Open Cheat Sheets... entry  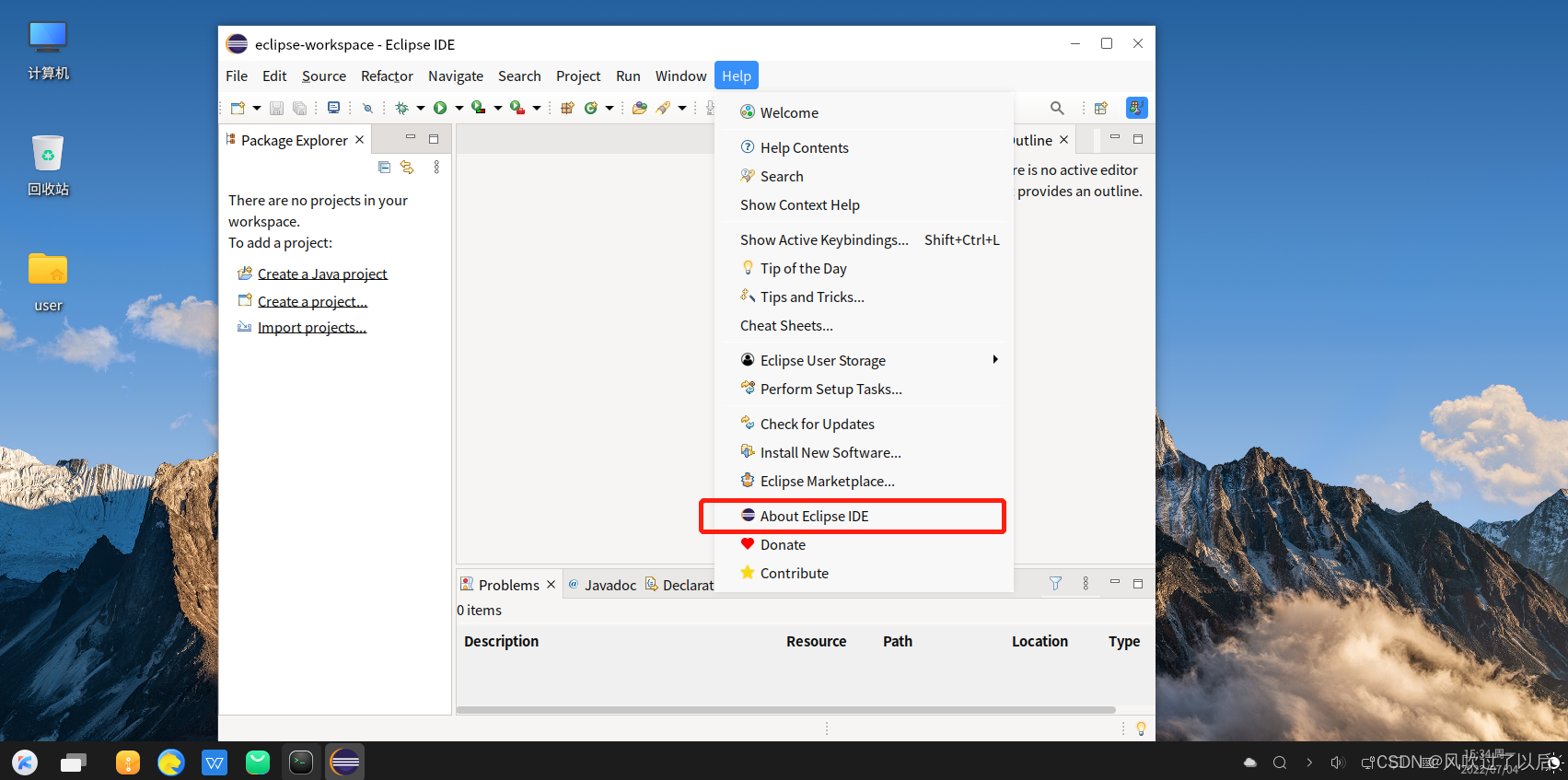tap(864, 325)
